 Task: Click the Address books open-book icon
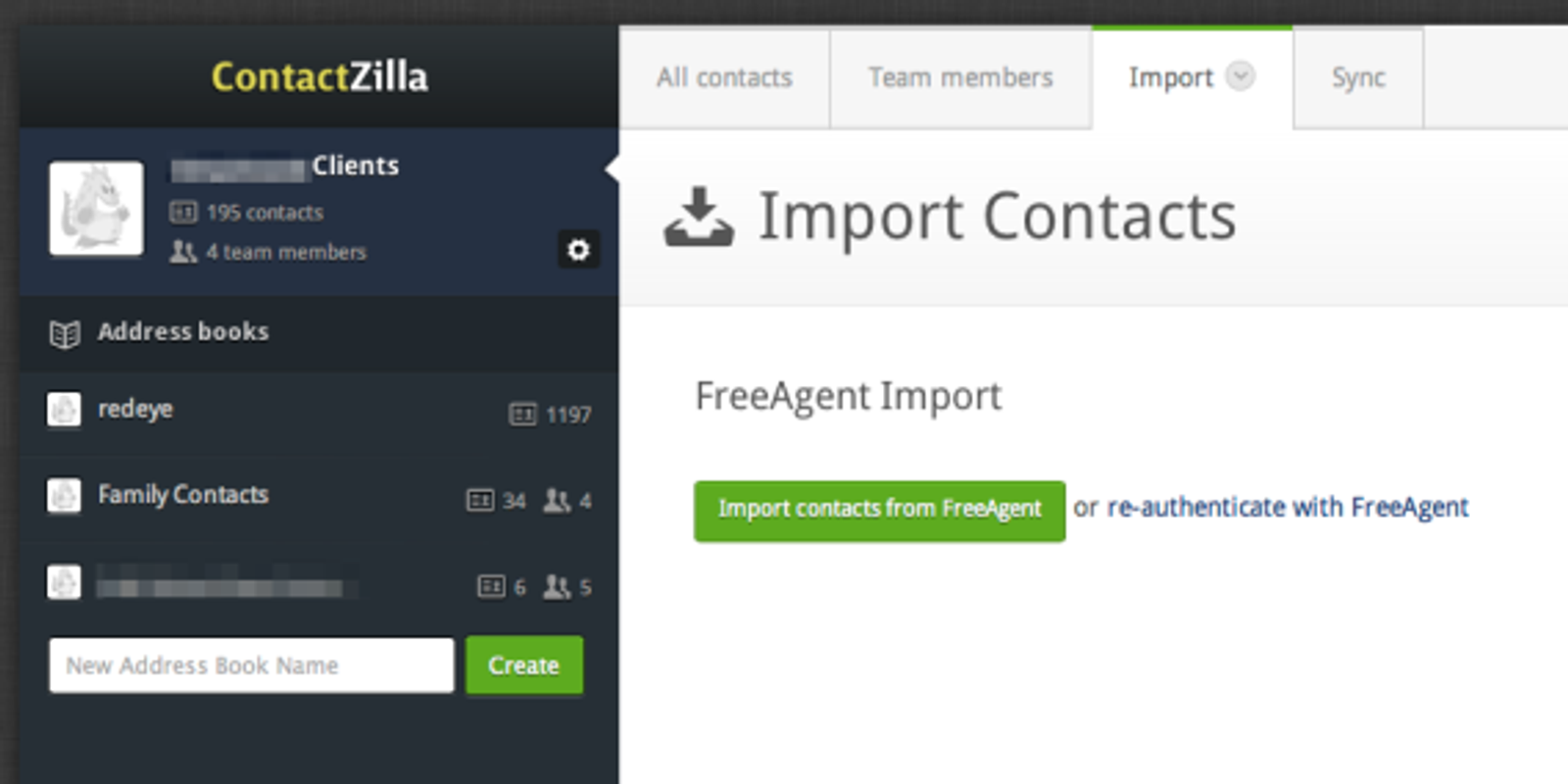pyautogui.click(x=66, y=332)
